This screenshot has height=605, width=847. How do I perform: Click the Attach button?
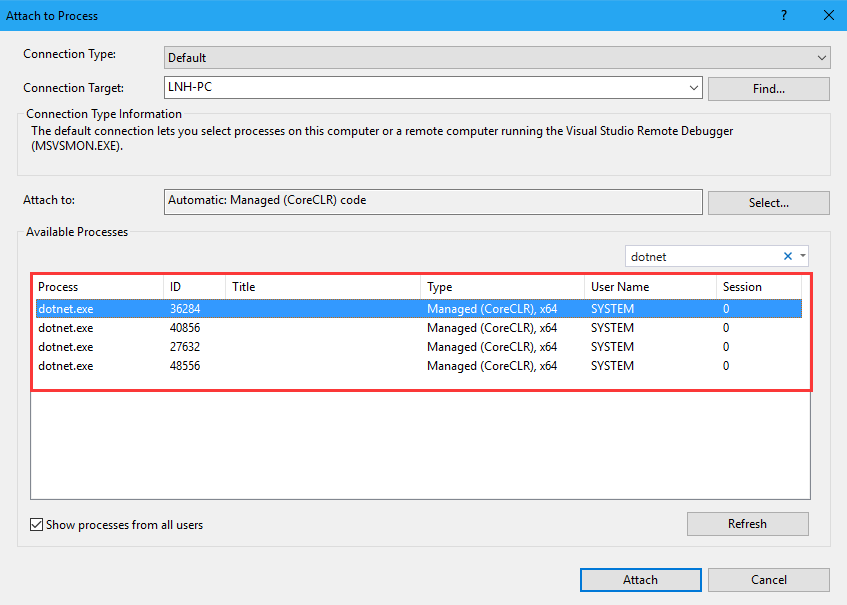641,580
